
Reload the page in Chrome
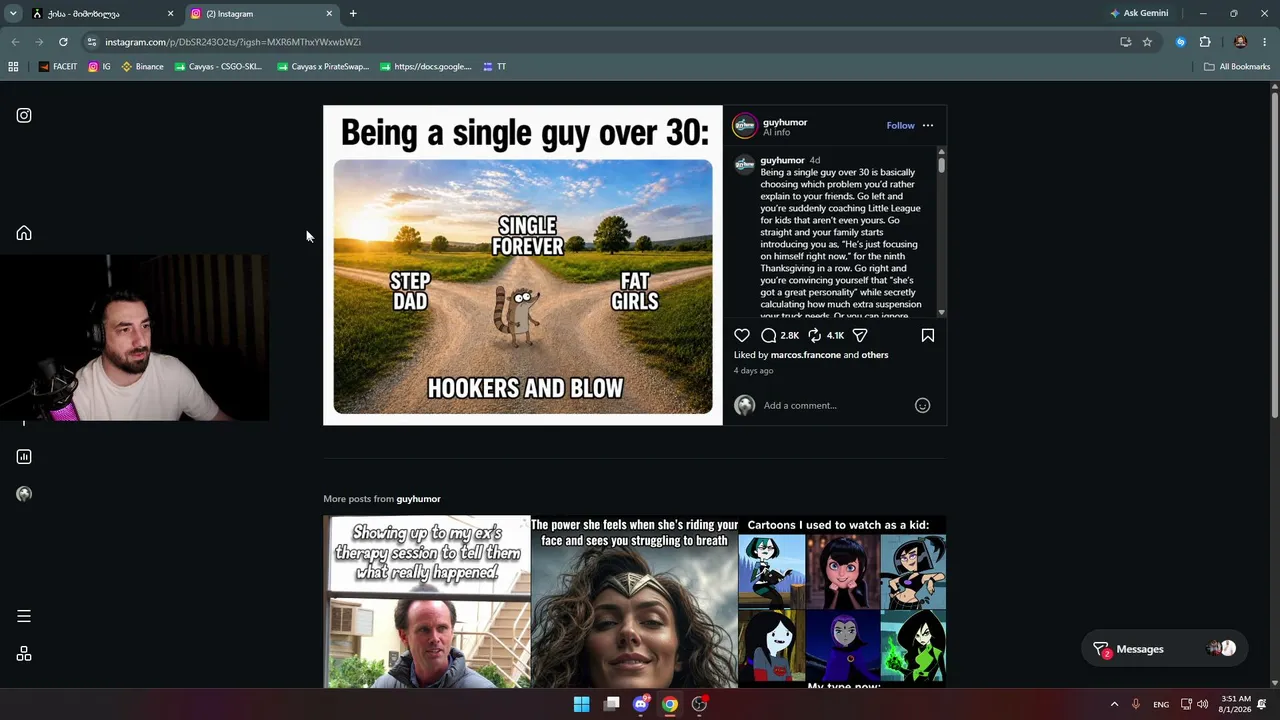[x=63, y=42]
